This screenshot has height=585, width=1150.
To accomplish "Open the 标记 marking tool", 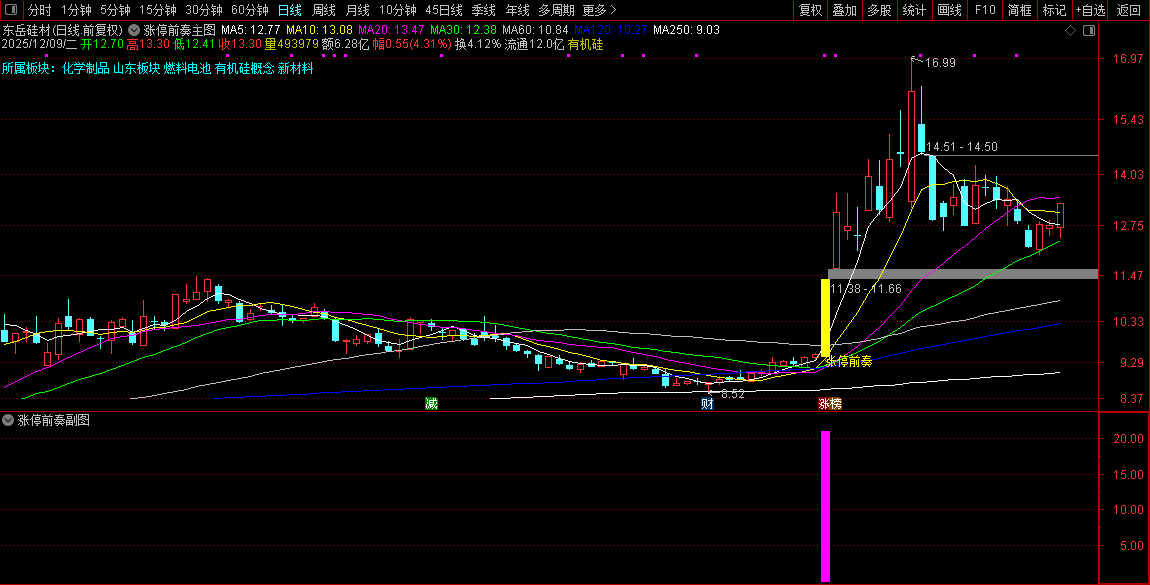I will point(1054,10).
